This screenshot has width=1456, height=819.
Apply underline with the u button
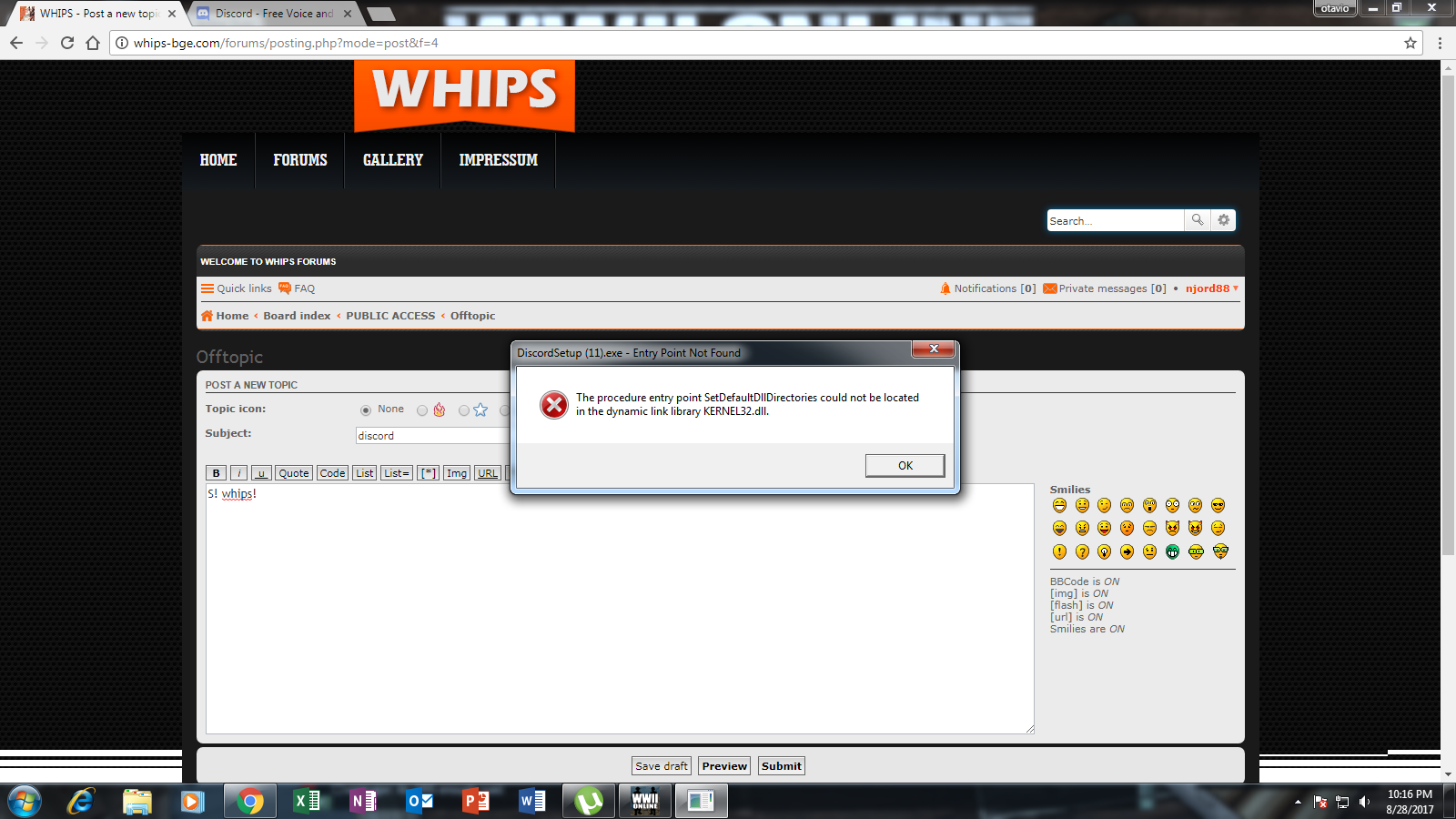pyautogui.click(x=261, y=473)
